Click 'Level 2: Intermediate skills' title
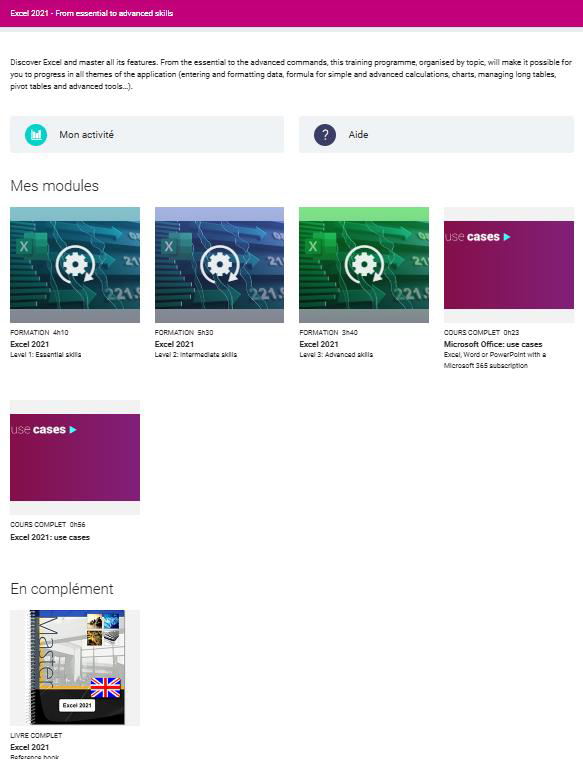This screenshot has height=762, width=583. click(x=196, y=355)
